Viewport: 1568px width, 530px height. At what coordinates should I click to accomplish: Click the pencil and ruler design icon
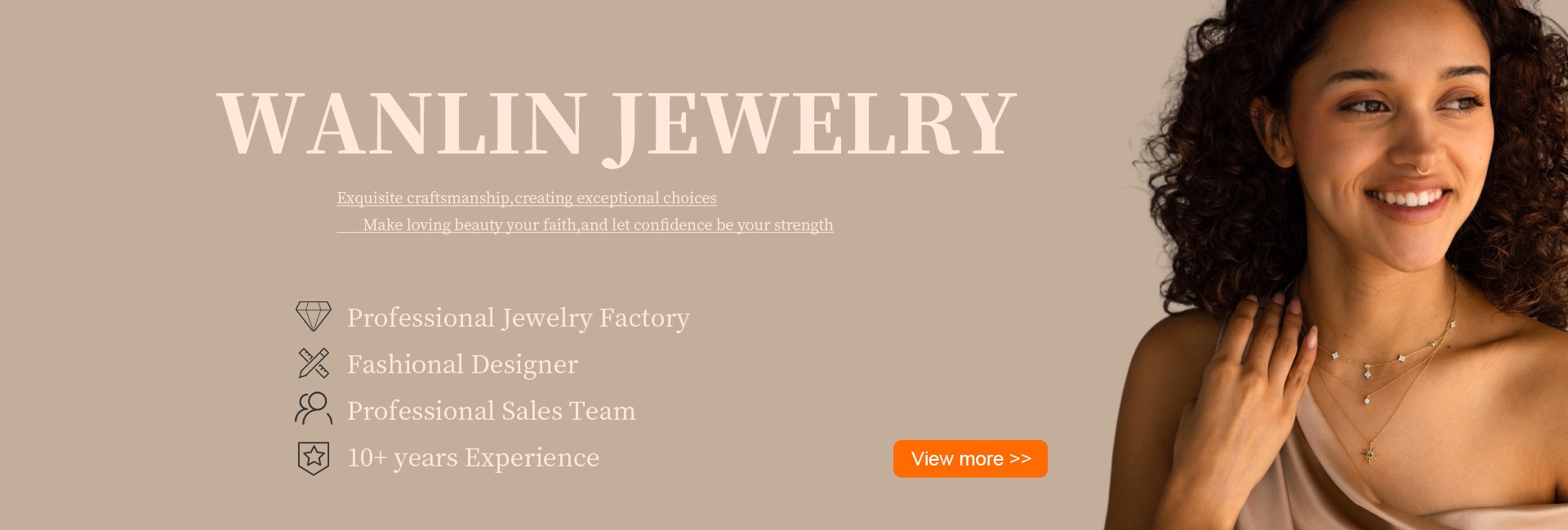click(314, 363)
